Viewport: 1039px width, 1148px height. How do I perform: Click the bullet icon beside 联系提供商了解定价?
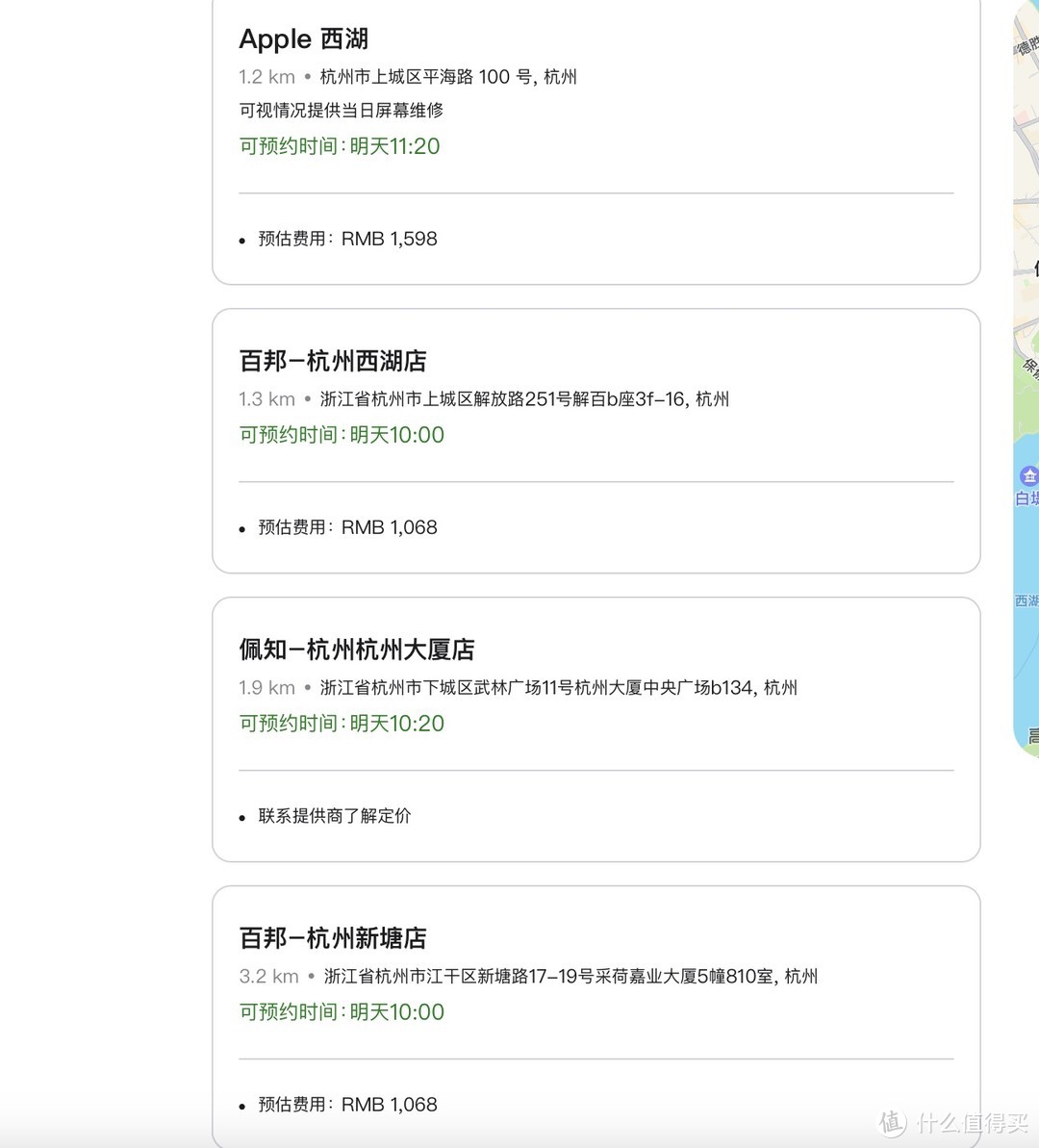240,817
